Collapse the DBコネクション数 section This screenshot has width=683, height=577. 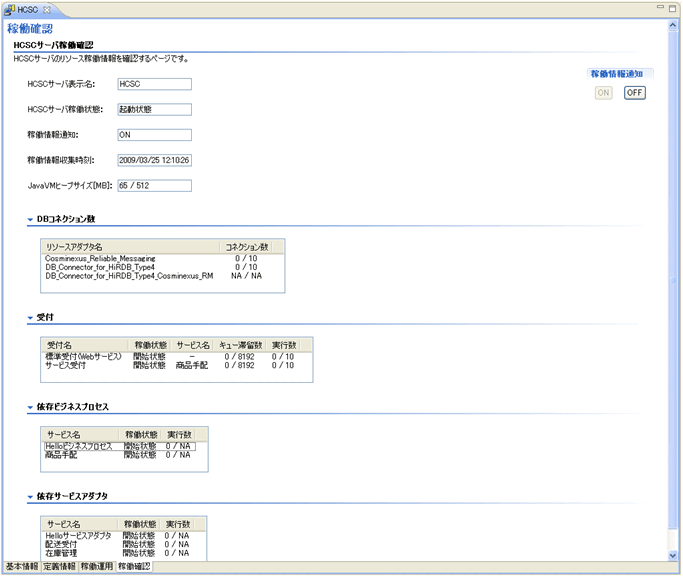click(30, 219)
